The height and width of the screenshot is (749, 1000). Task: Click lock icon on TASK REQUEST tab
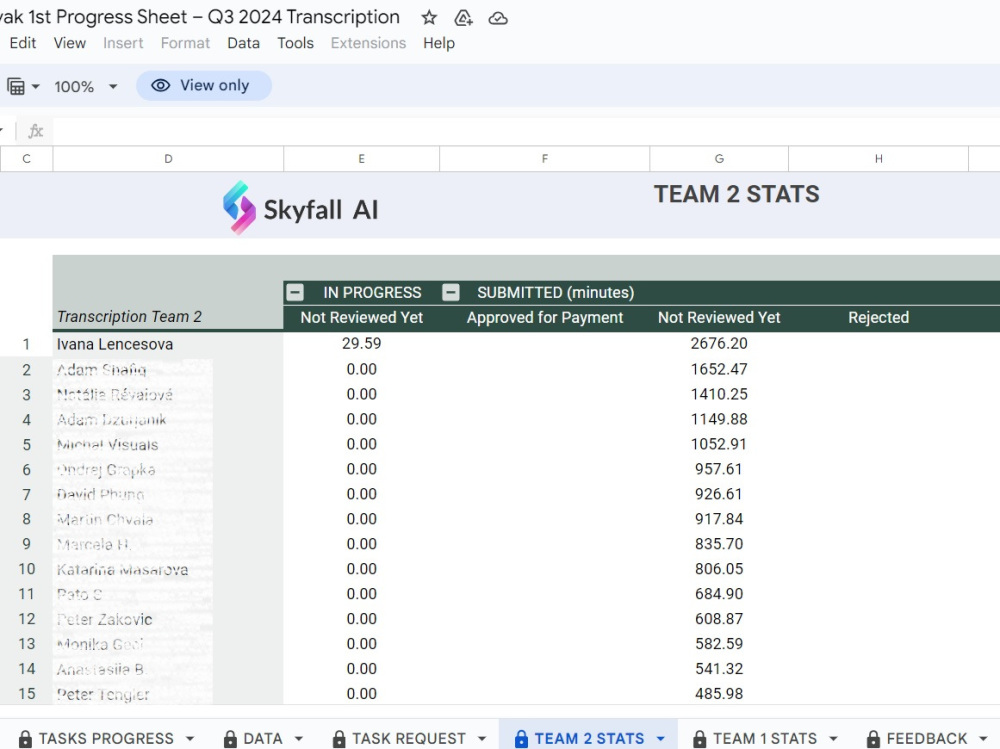click(x=339, y=739)
